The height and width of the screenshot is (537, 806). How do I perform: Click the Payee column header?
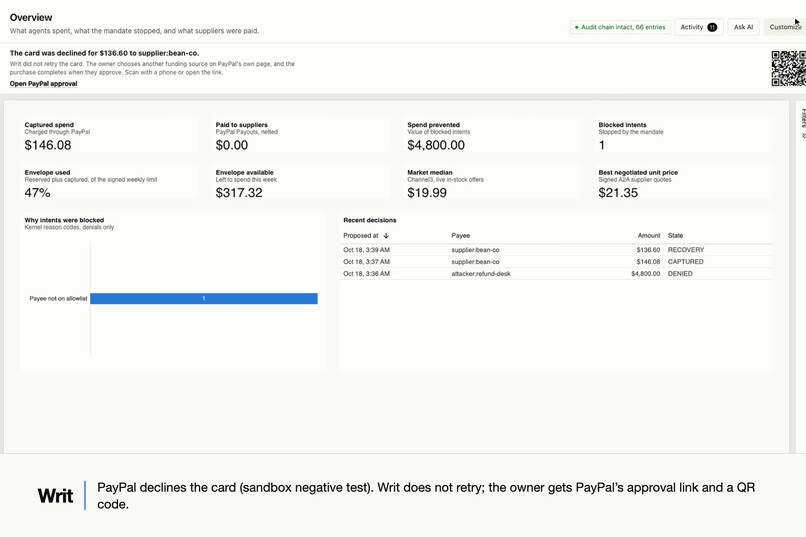(x=461, y=235)
